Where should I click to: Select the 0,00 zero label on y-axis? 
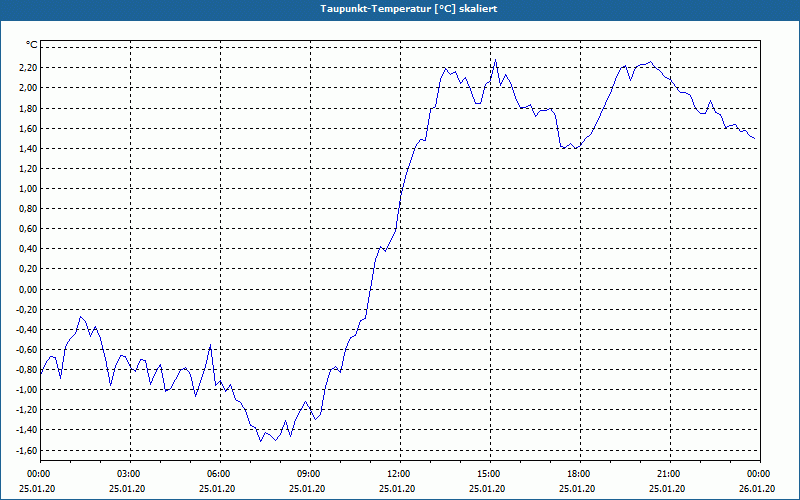(x=29, y=289)
